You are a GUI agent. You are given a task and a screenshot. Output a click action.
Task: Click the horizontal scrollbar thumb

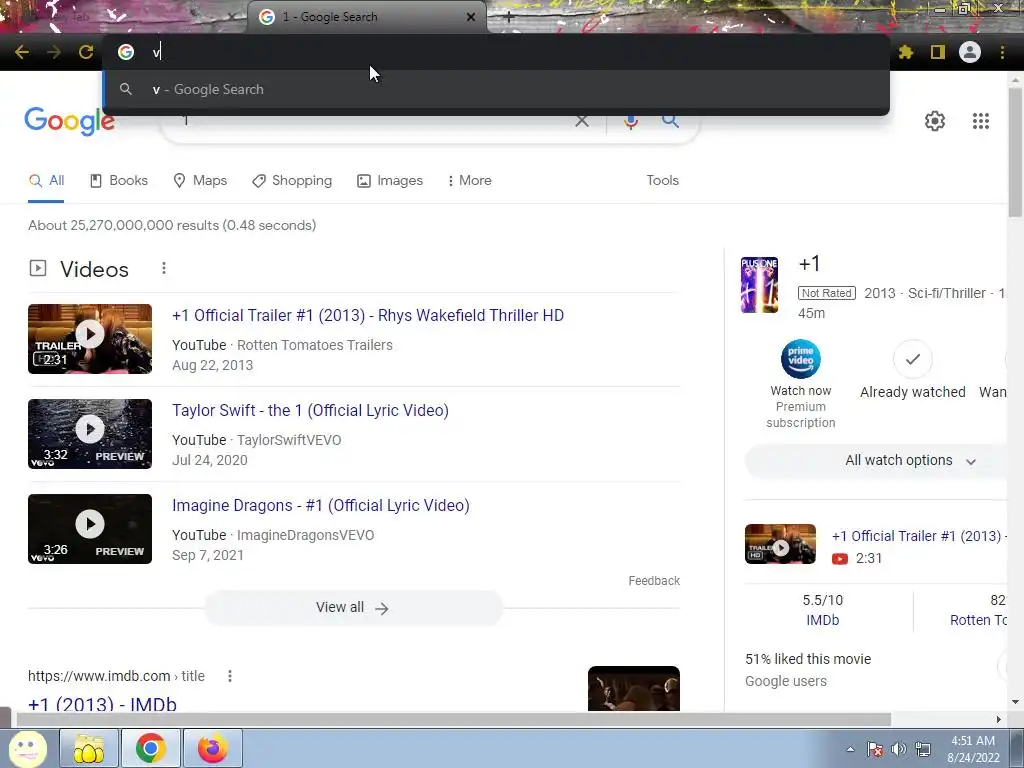pos(454,719)
